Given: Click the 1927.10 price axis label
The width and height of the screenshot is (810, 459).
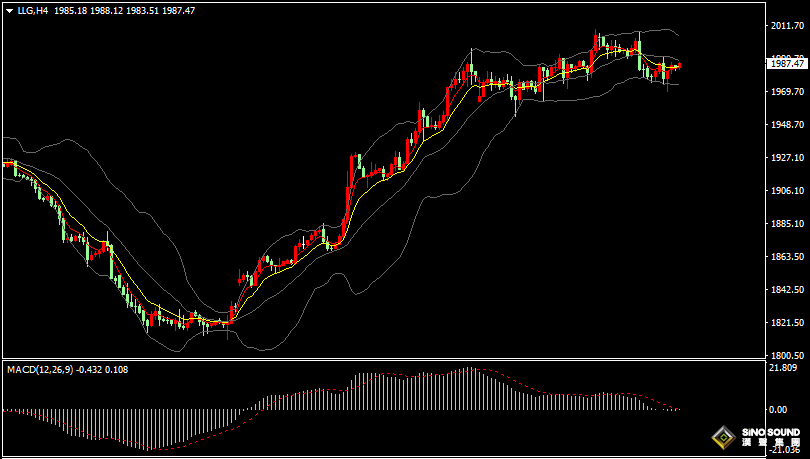Looking at the screenshot, I should 787,158.
